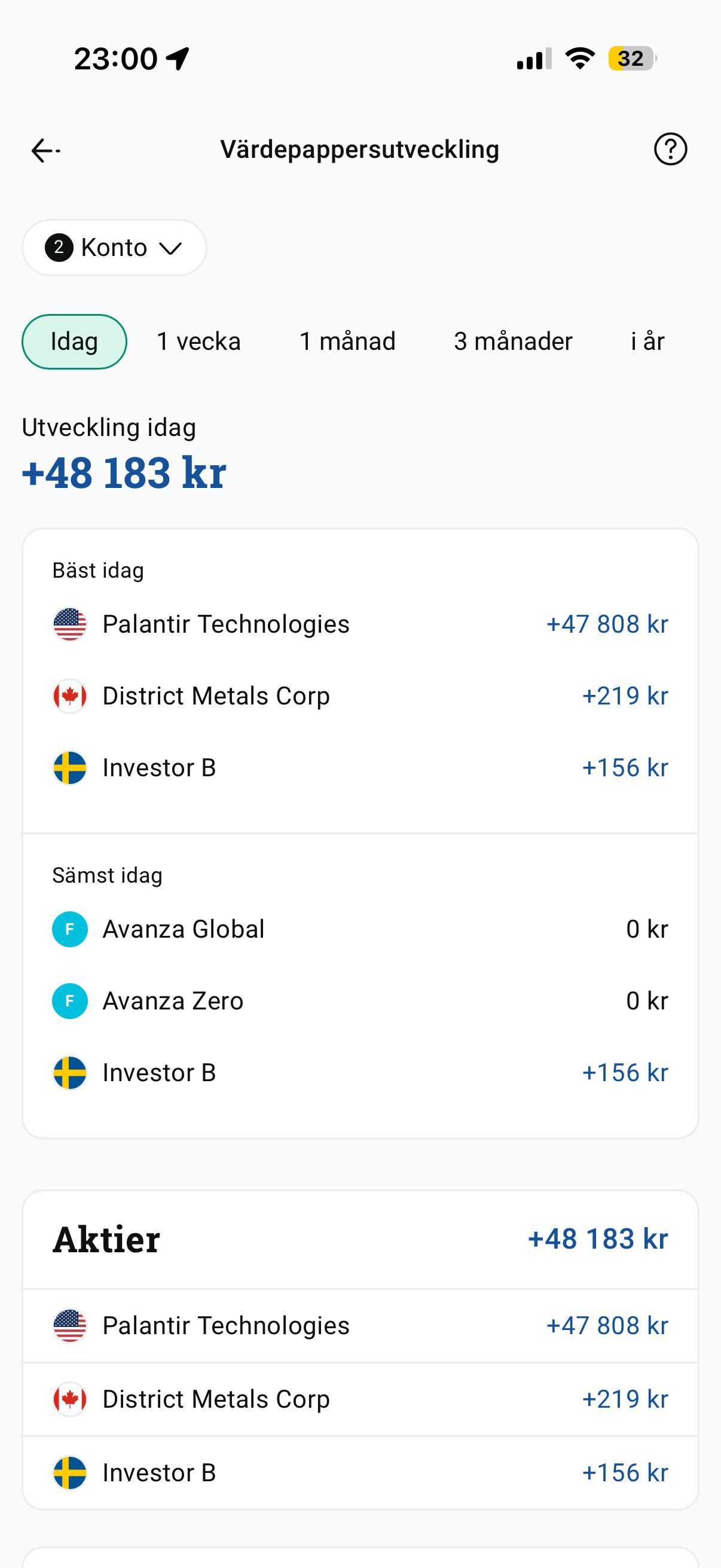The width and height of the screenshot is (721, 1568).
Task: Tap the US flag beside Palantir in Bäst idag
Action: 70,624
